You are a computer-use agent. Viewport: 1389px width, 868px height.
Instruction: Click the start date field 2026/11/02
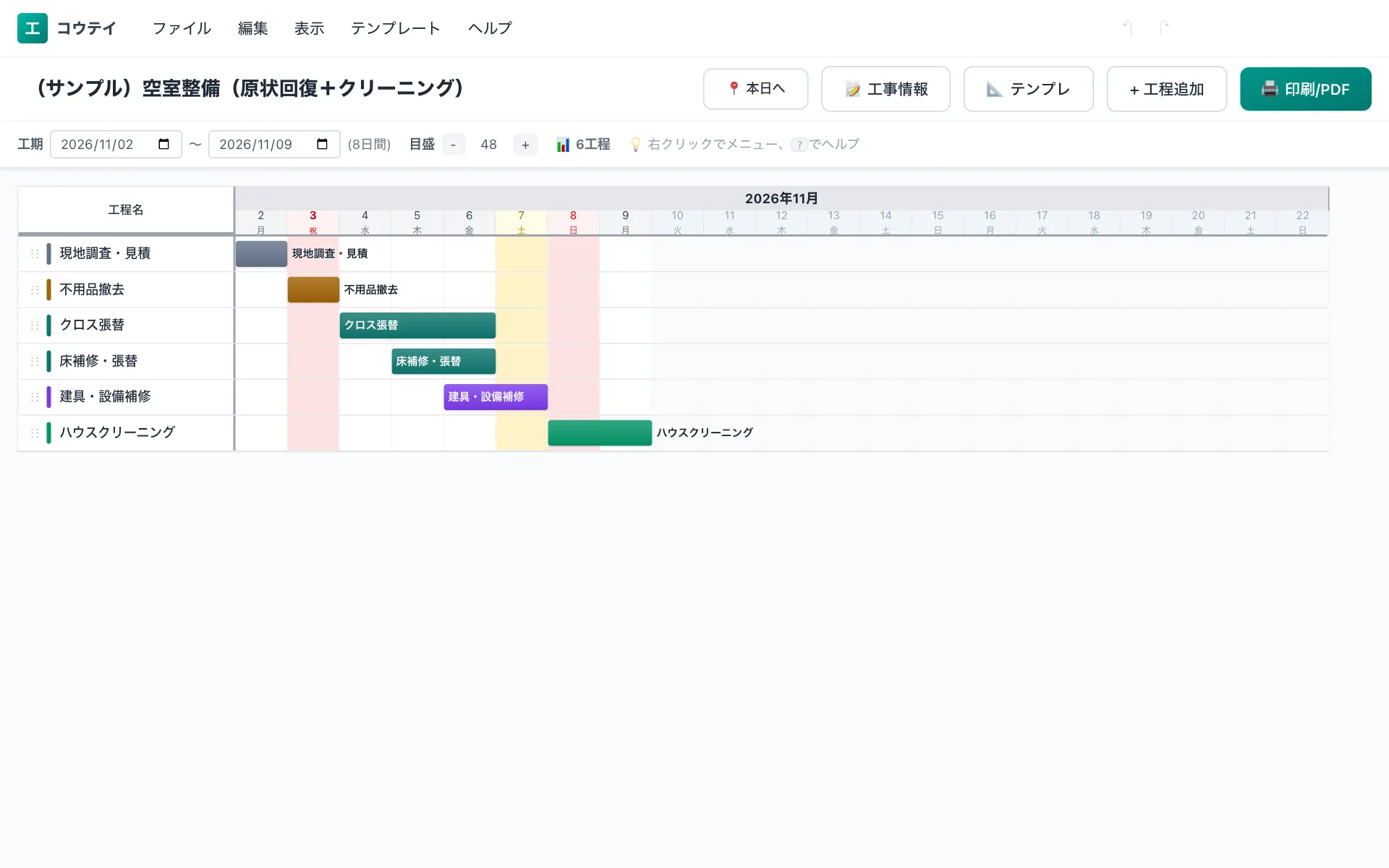[116, 144]
